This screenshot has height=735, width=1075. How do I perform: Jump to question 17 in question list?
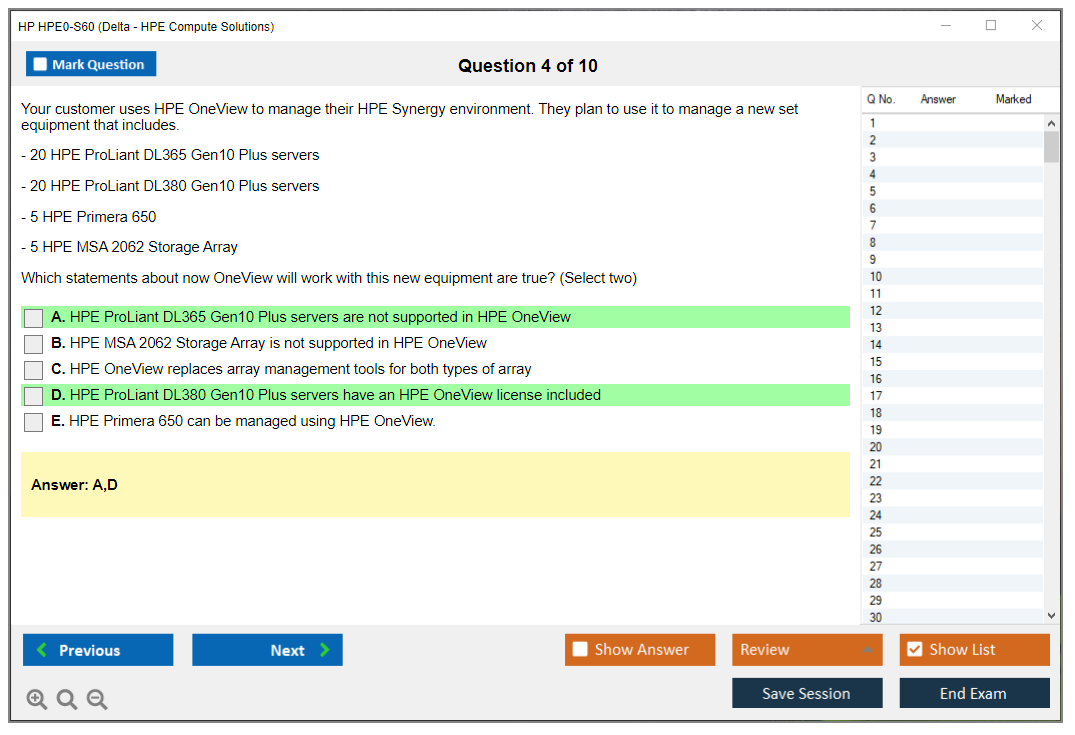click(x=876, y=396)
